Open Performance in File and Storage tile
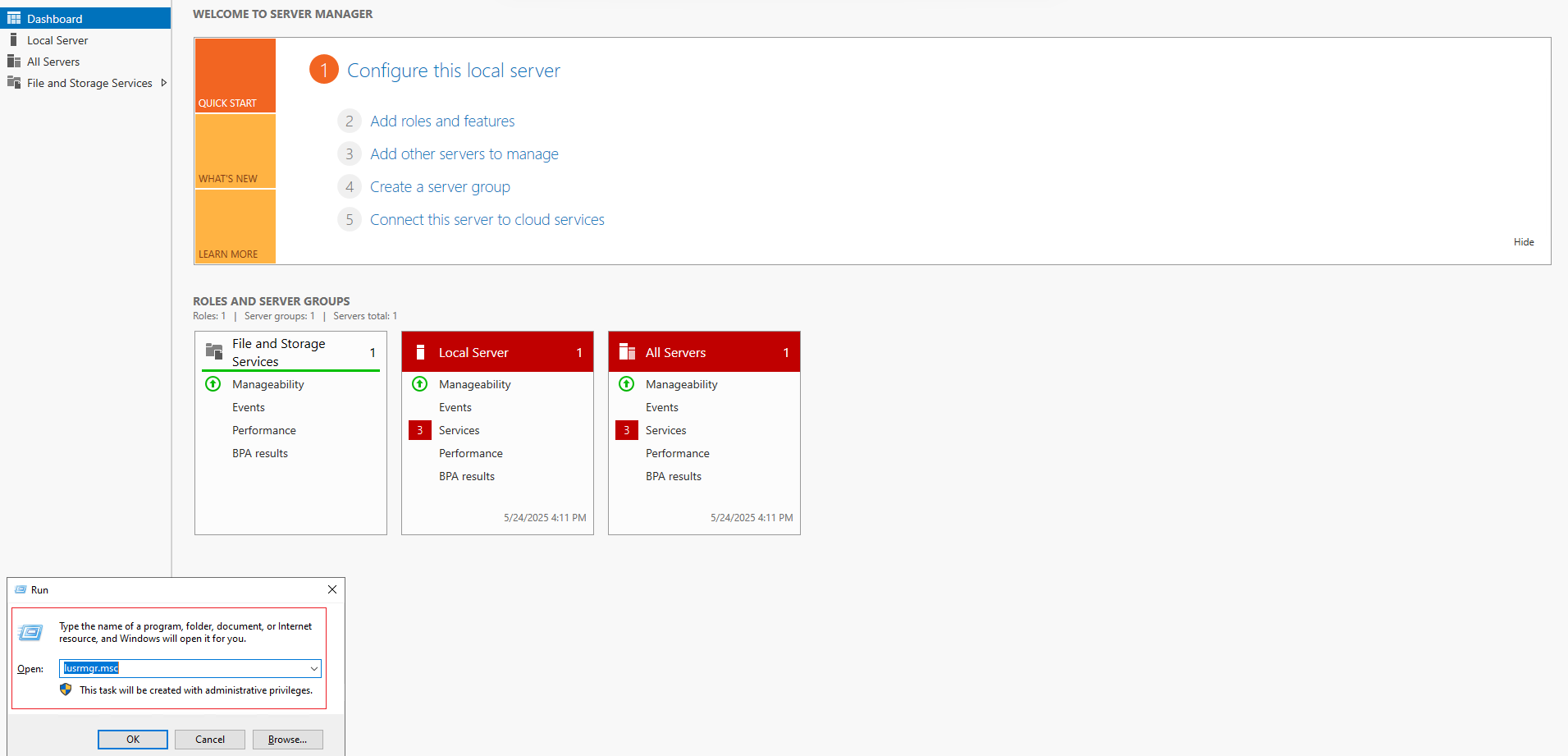Image resolution: width=1568 pixels, height=756 pixels. [264, 430]
